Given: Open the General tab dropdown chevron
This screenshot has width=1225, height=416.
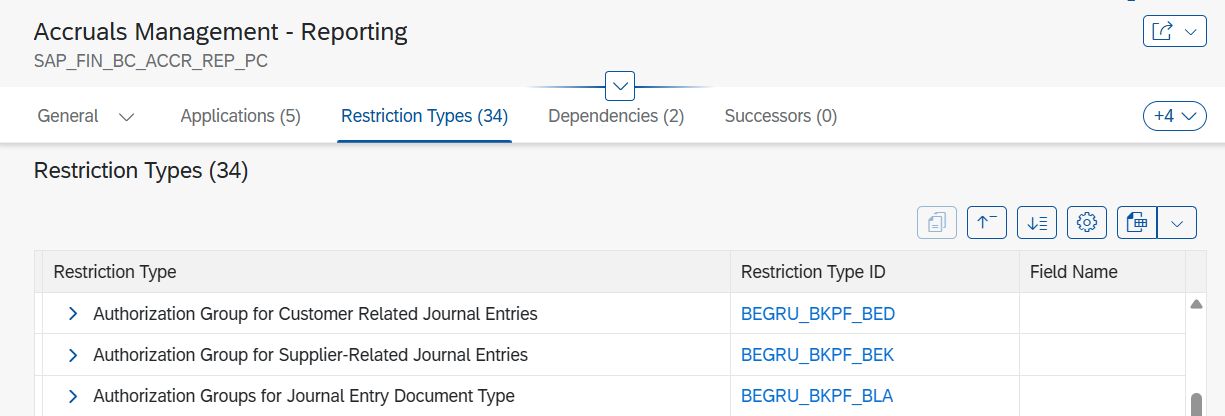Looking at the screenshot, I should pyautogui.click(x=127, y=117).
